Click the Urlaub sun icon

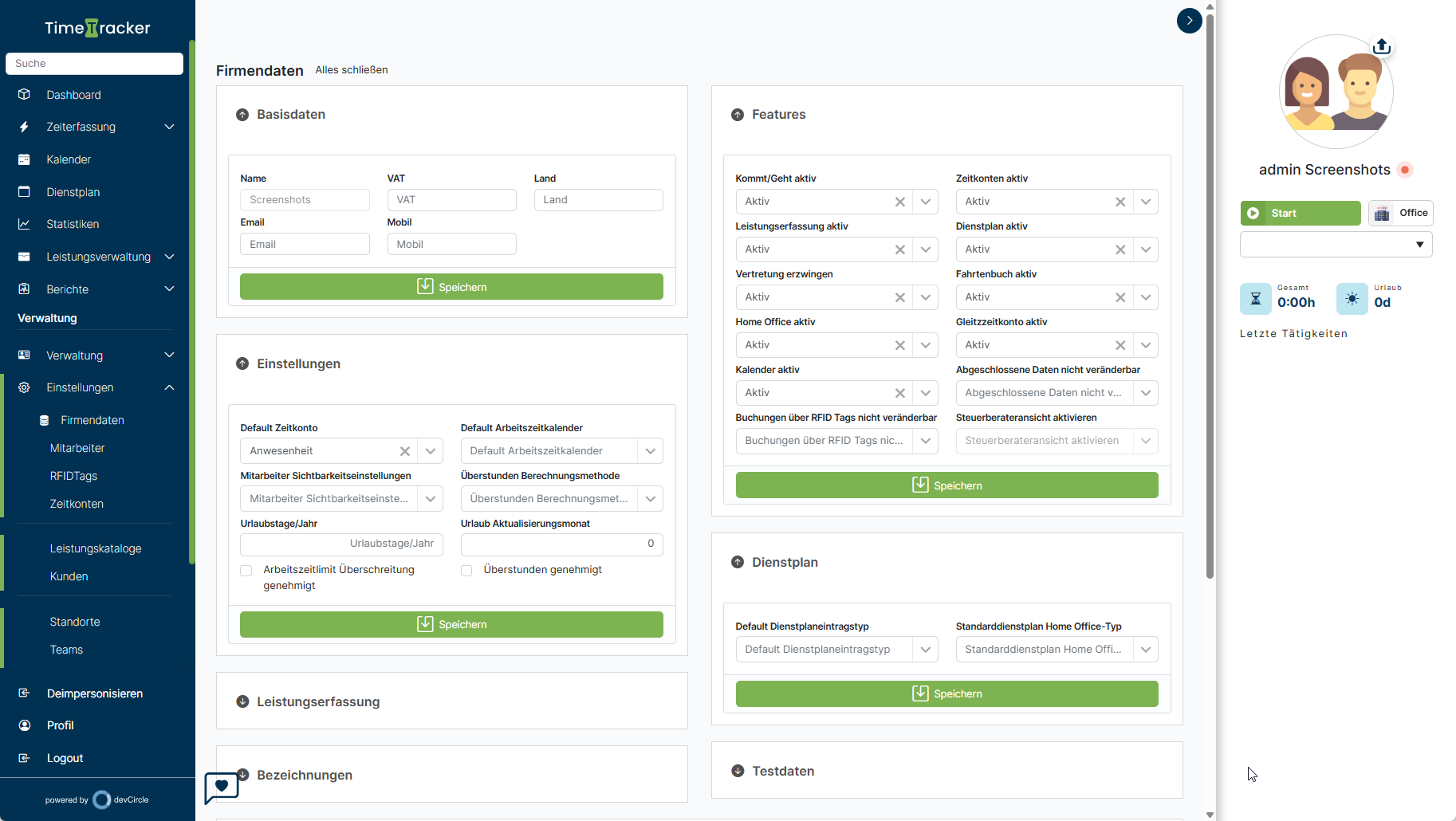1352,299
